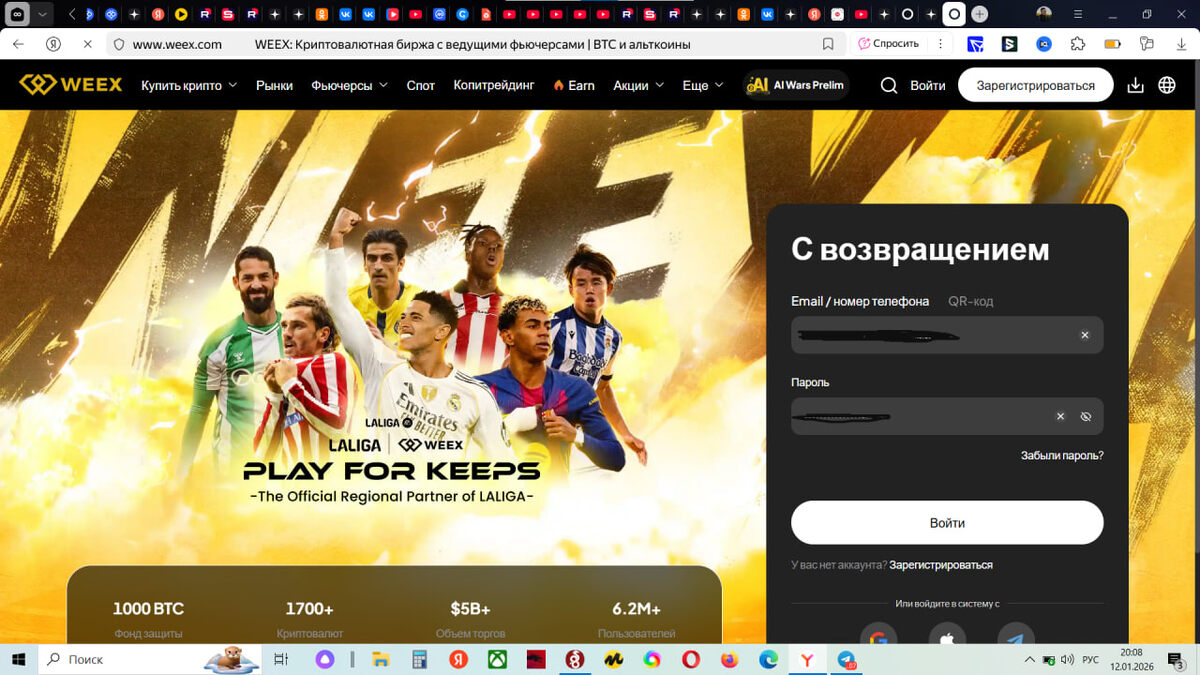Open the Earn menu item
Image resolution: width=1200 pixels, height=675 pixels.
pyautogui.click(x=574, y=85)
